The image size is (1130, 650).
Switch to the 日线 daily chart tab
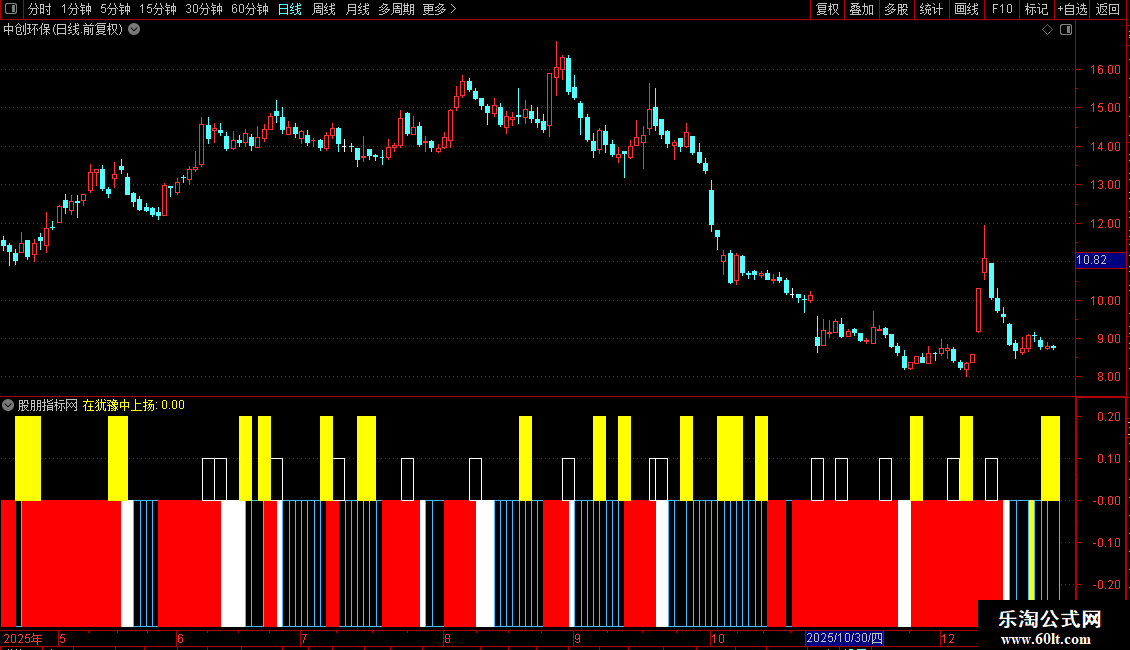tap(290, 9)
